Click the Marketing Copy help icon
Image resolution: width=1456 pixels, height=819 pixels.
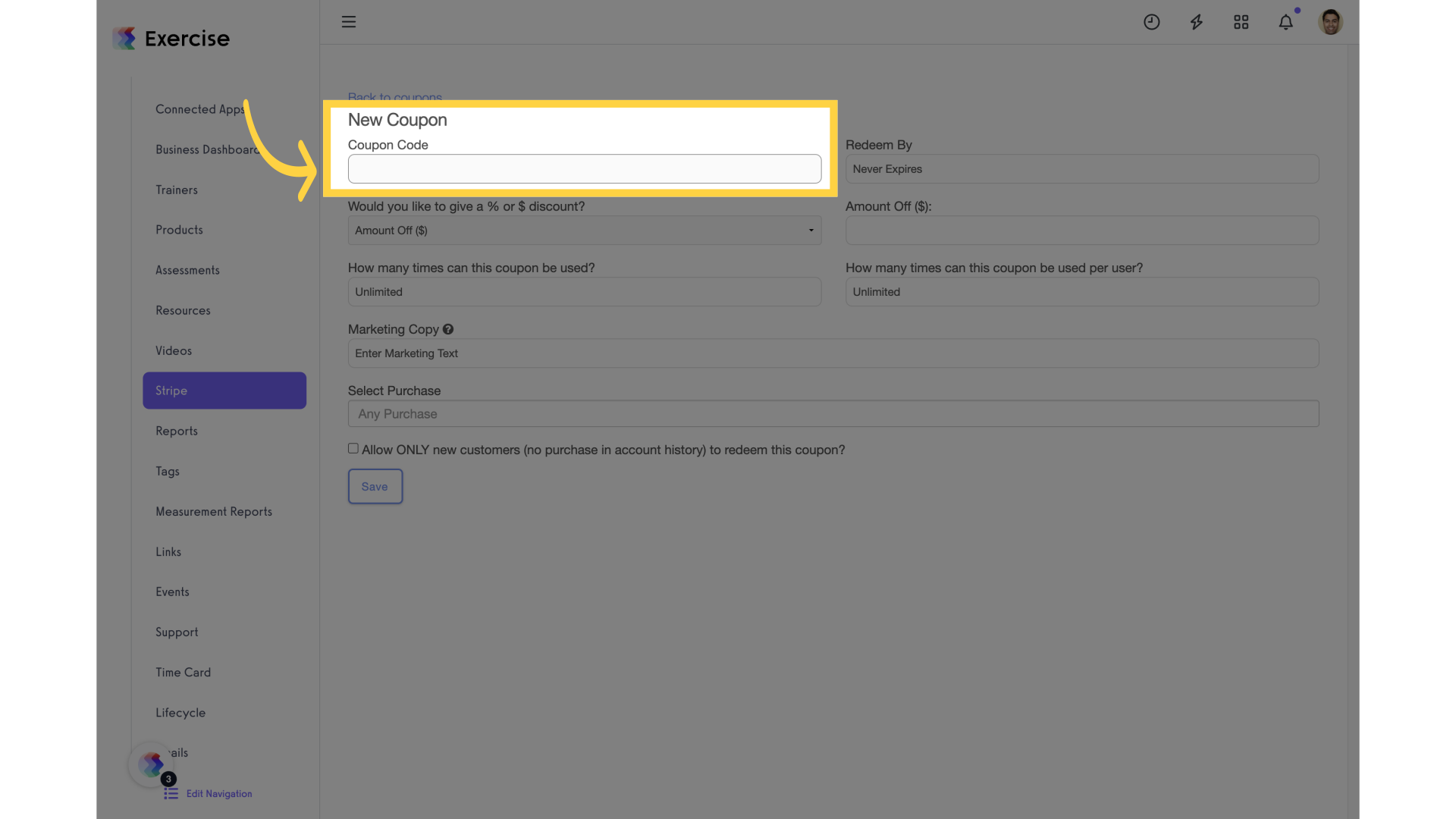pyautogui.click(x=448, y=329)
